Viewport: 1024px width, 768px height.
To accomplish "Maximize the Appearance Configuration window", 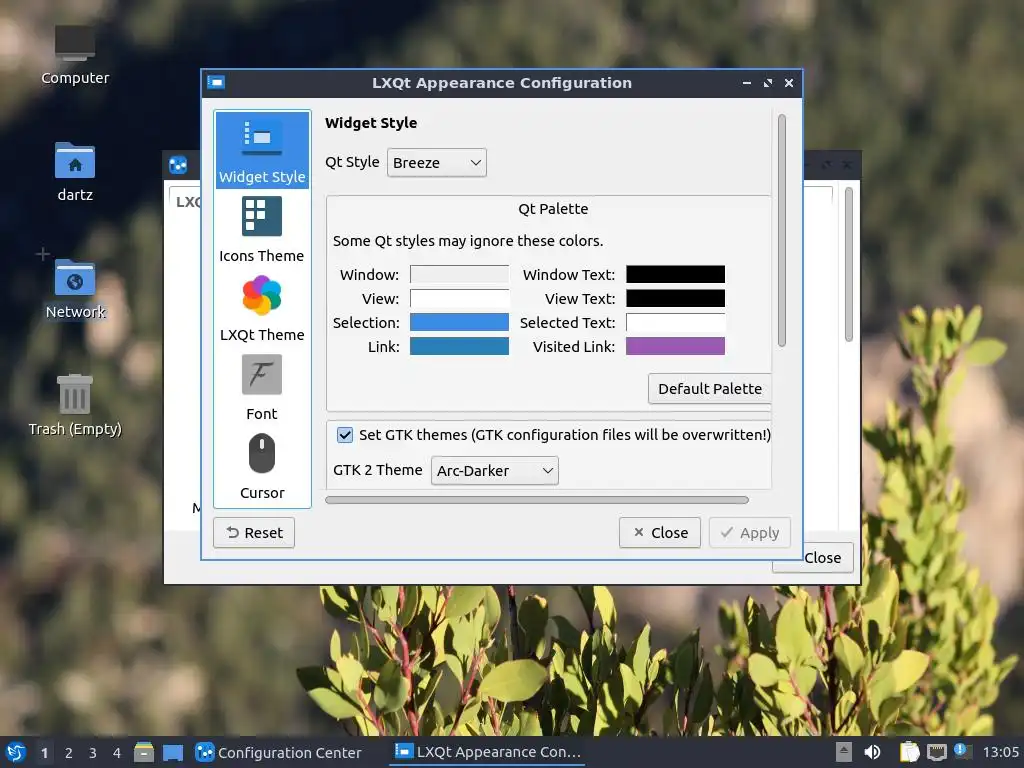I will pos(768,83).
